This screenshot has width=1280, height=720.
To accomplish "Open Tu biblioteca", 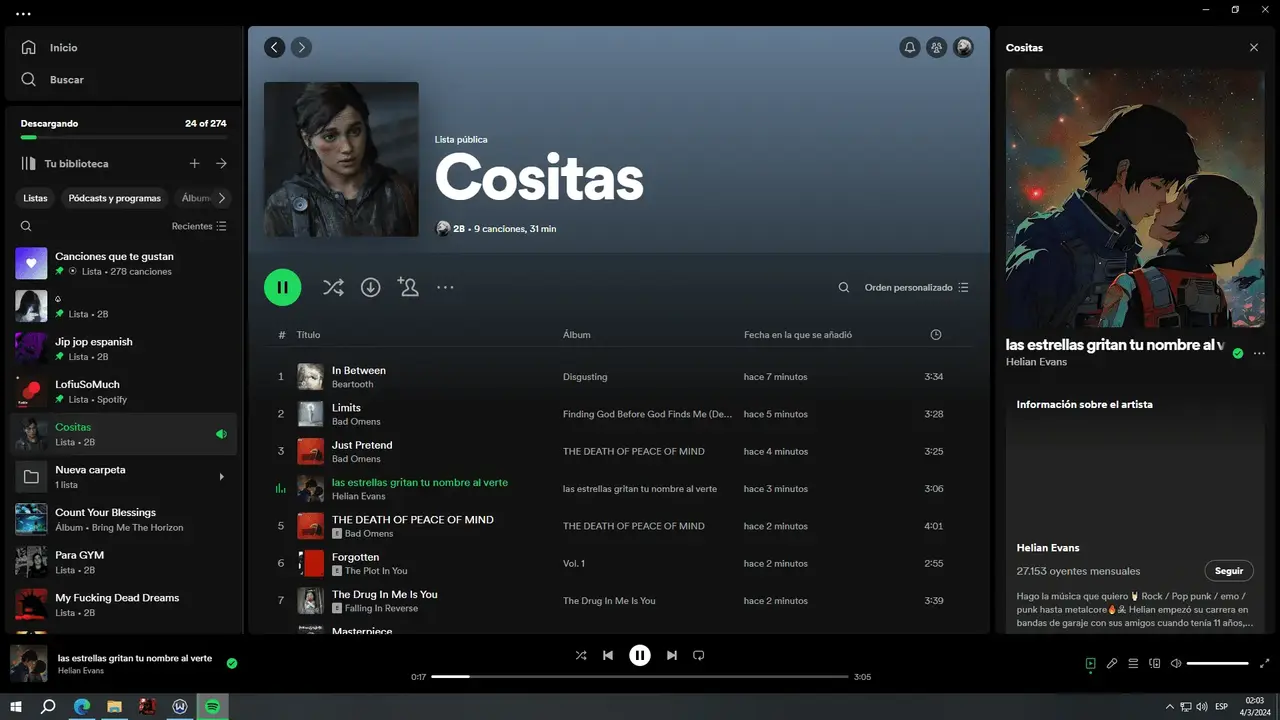I will tap(65, 163).
